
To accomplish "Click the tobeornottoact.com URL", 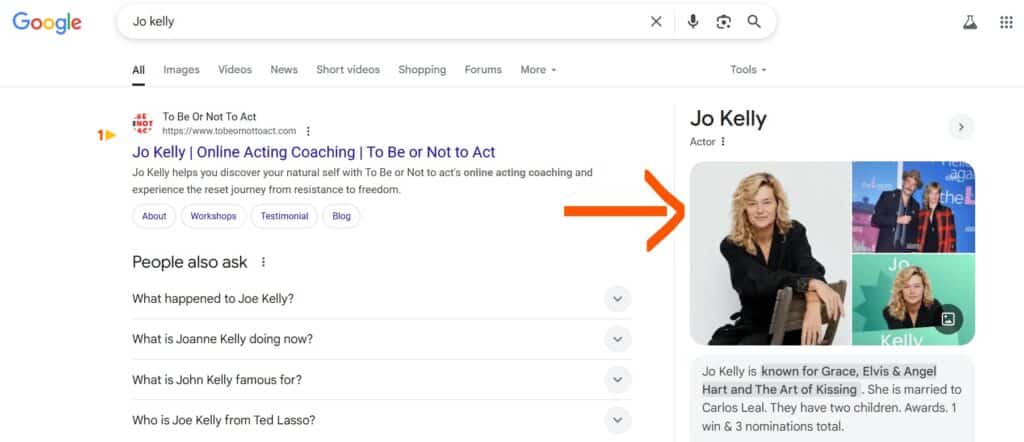I will click(229, 131).
